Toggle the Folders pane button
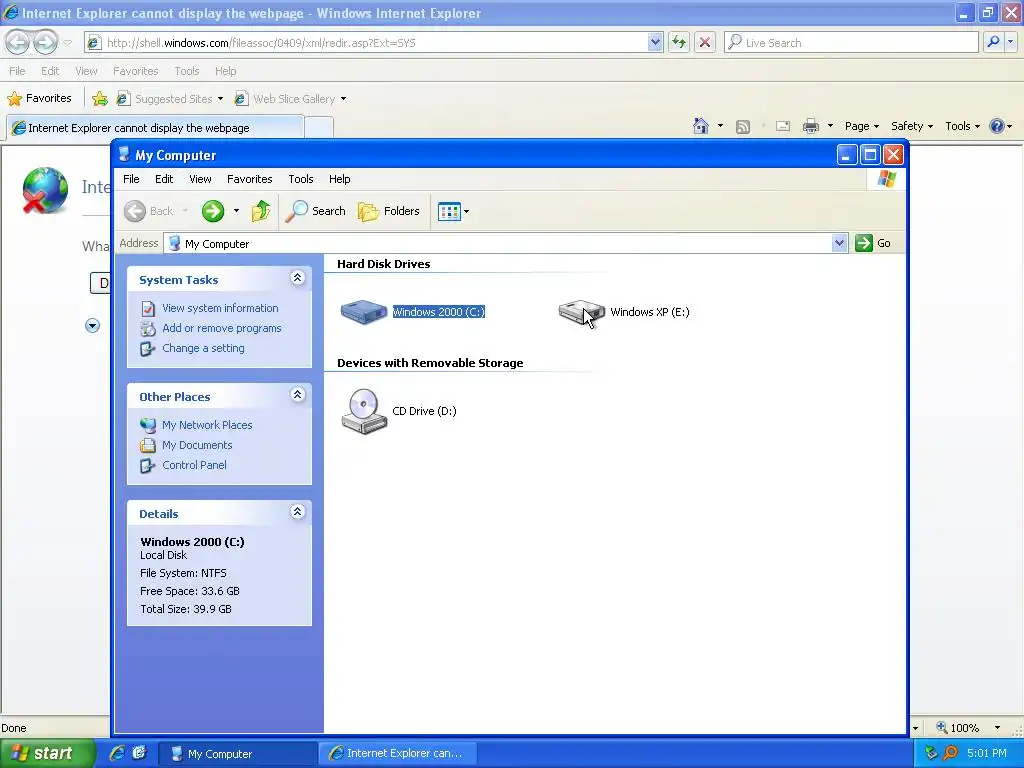Viewport: 1024px width, 768px height. 389,211
